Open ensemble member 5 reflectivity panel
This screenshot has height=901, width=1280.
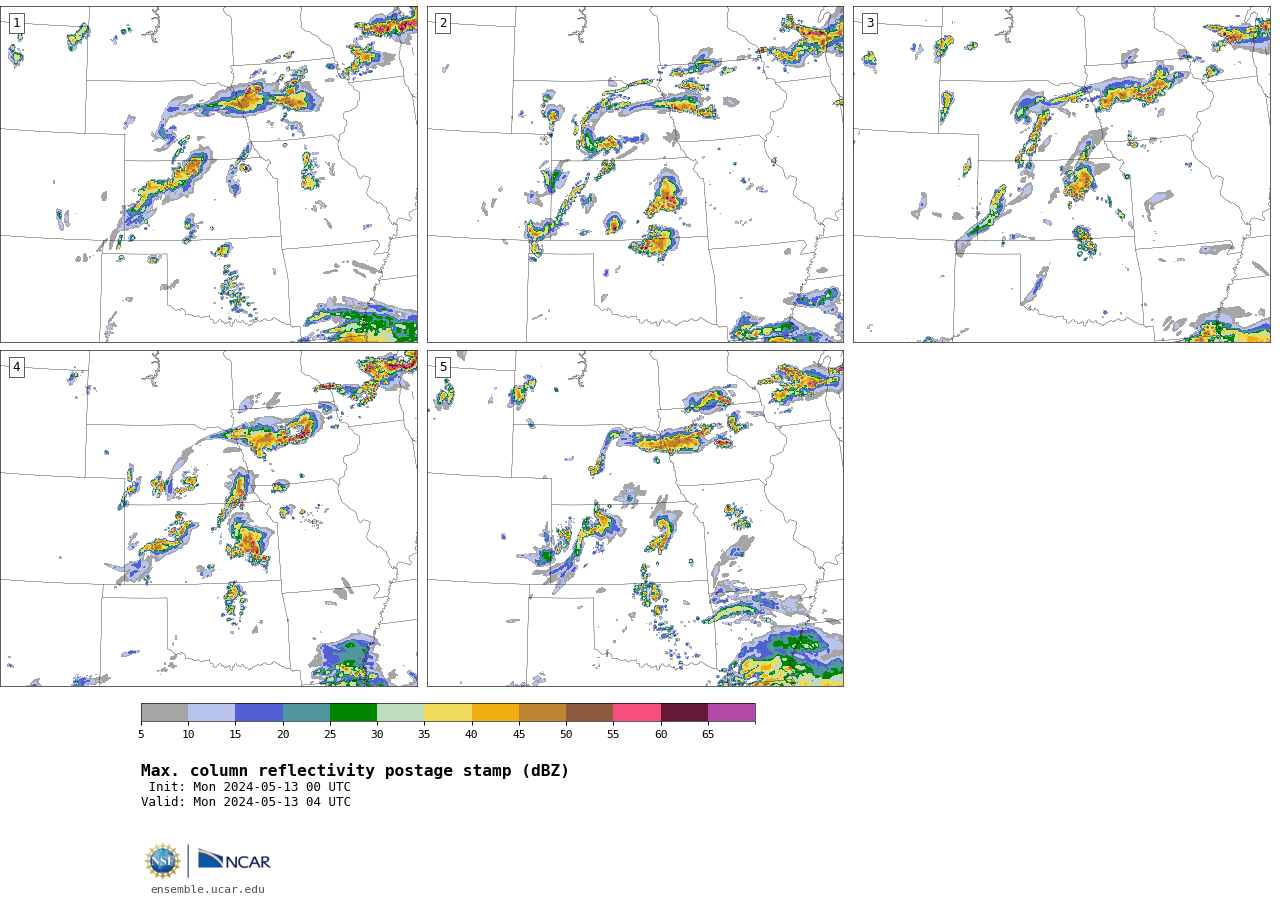pos(635,518)
